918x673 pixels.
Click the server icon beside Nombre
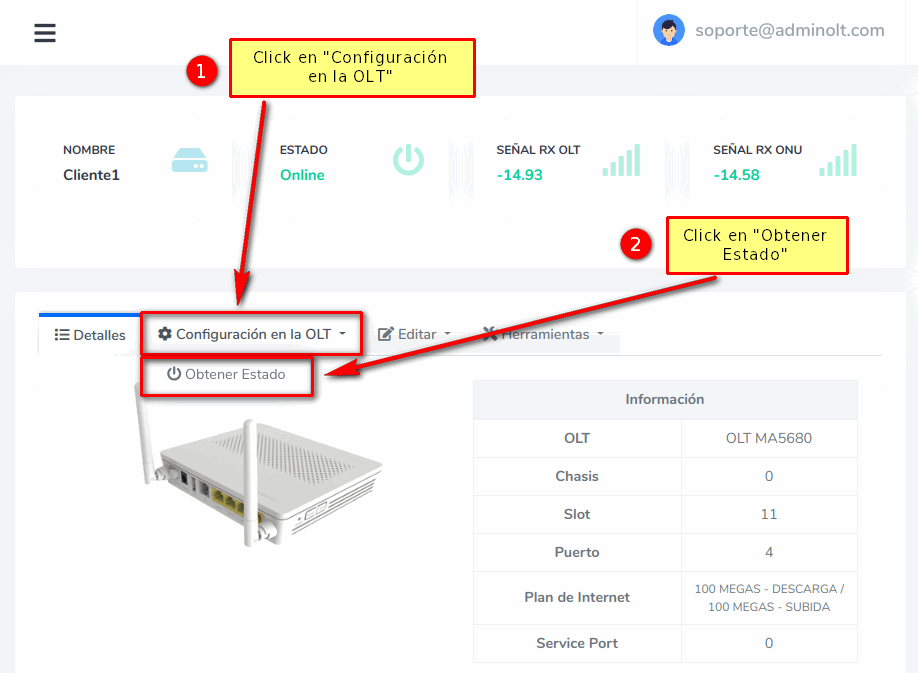[190, 160]
